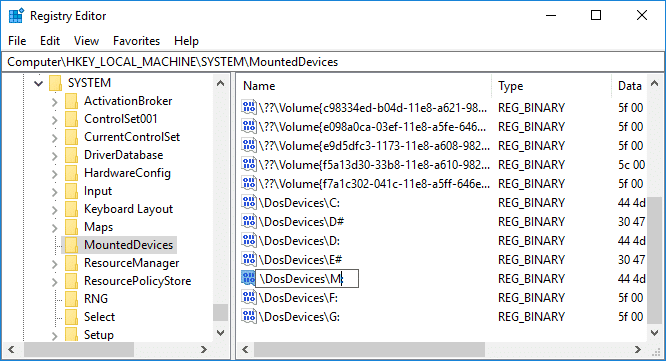Click the Maps folder icon

tap(71, 227)
